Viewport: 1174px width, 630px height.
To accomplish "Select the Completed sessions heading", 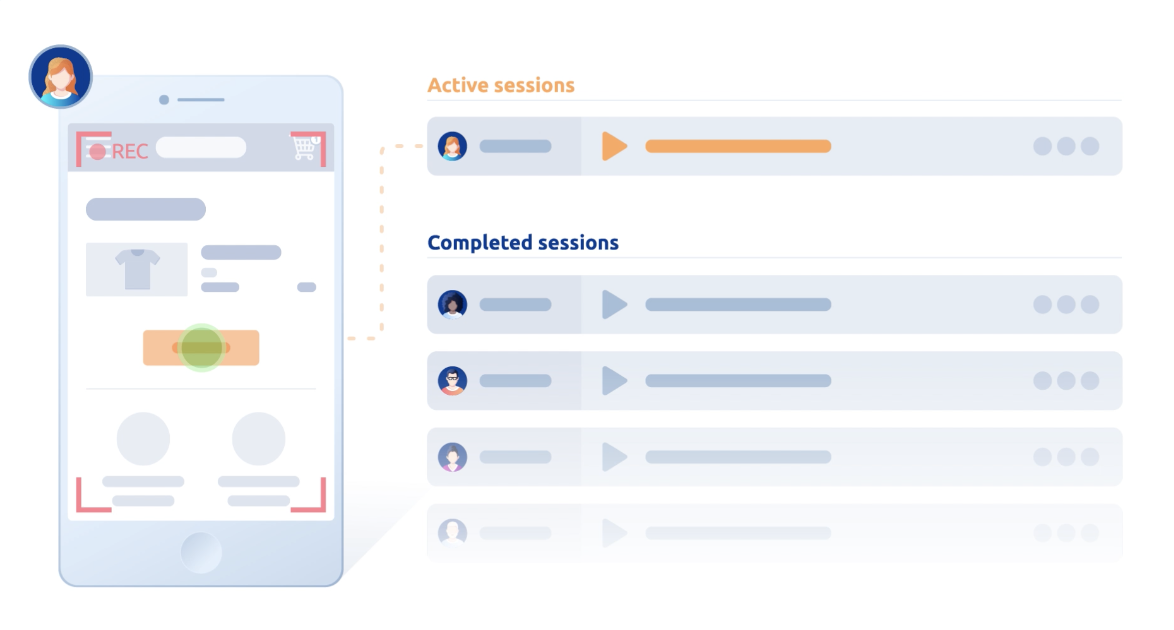I will click(523, 243).
